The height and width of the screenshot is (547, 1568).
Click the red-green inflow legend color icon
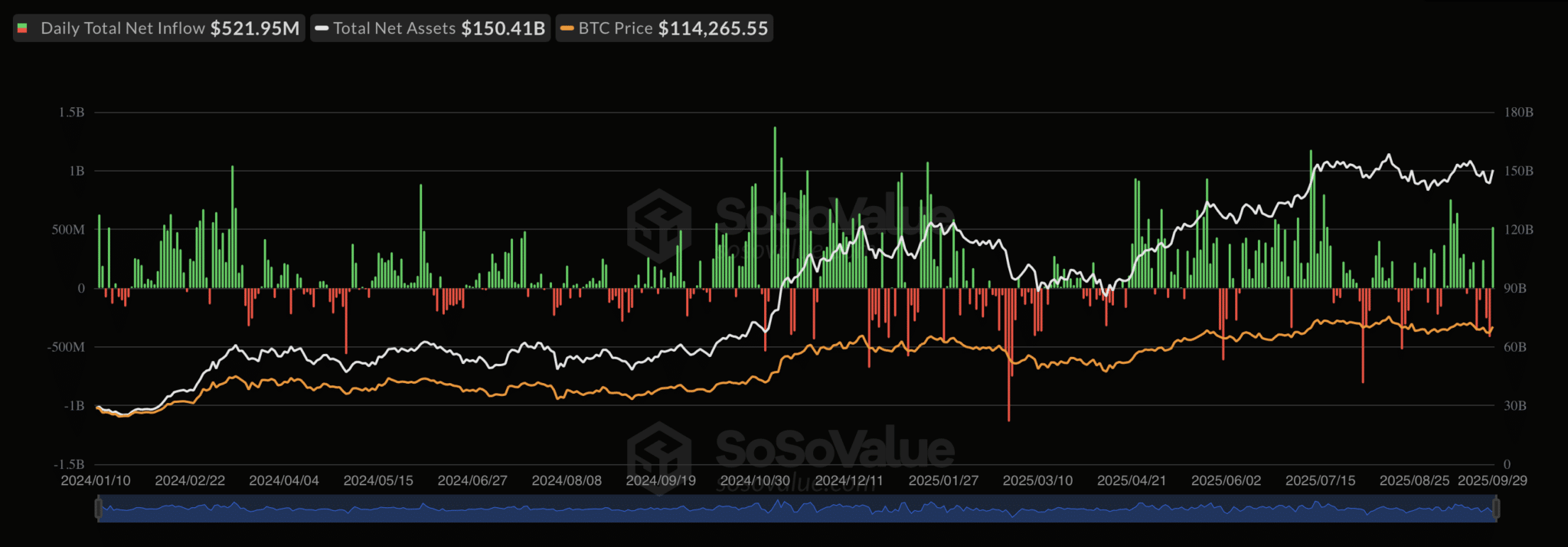click(x=22, y=28)
